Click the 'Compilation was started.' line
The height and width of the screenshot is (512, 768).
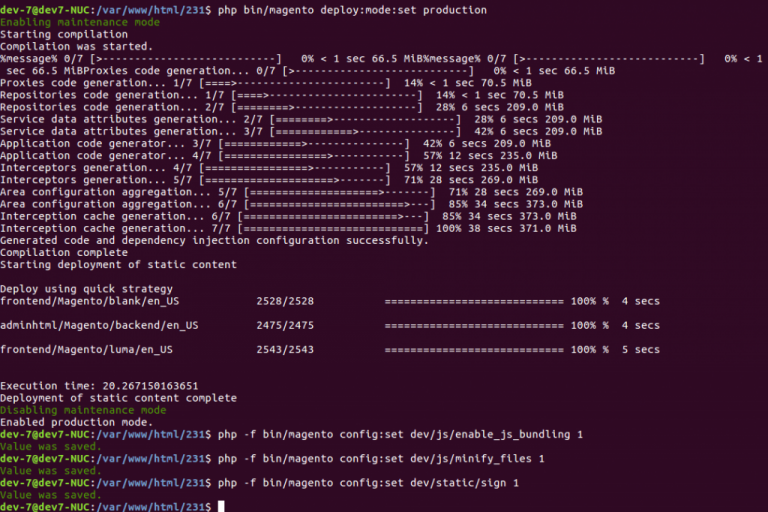coord(76,47)
